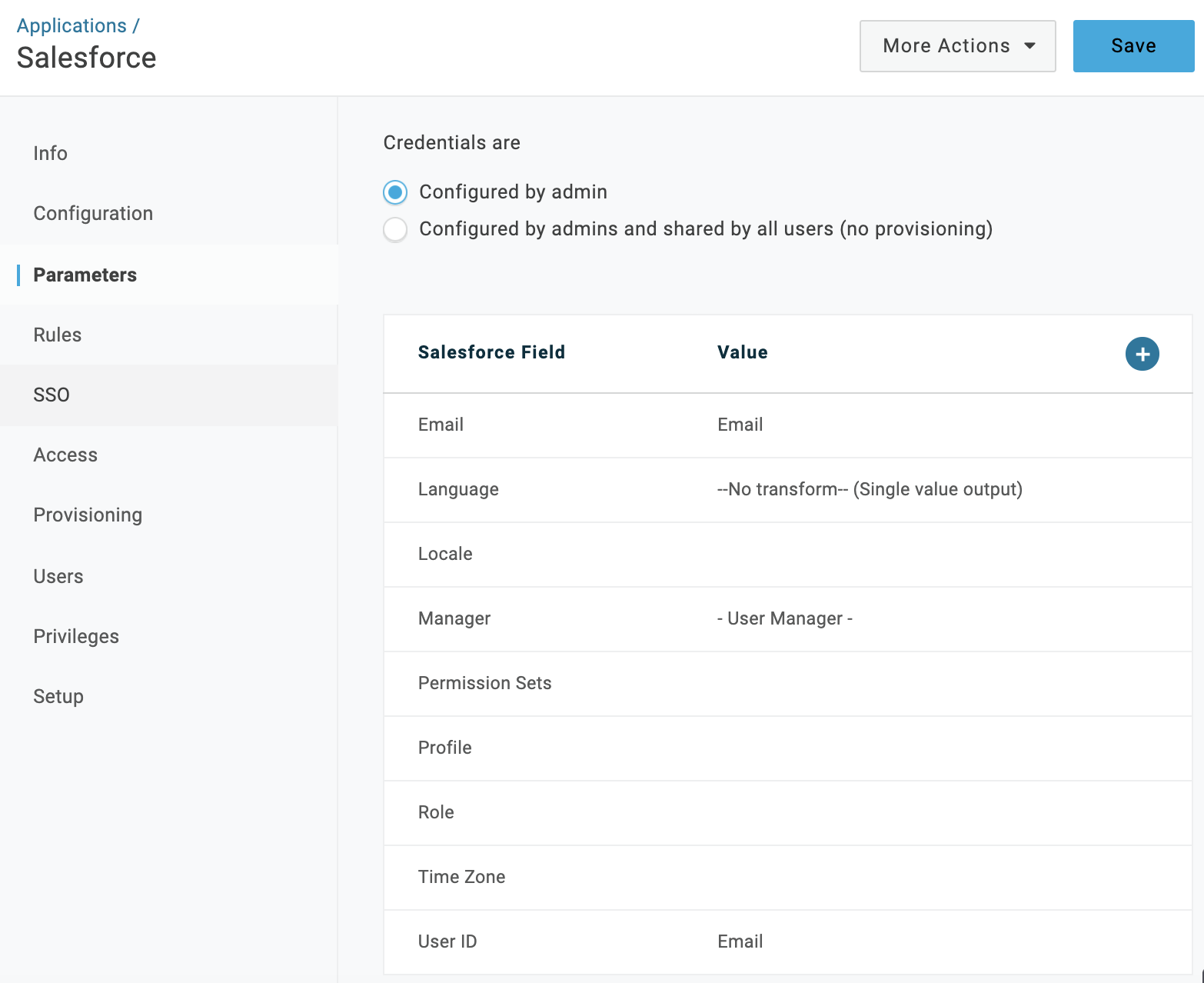Image resolution: width=1204 pixels, height=983 pixels.
Task: Open the Users tab
Action: click(x=168, y=576)
